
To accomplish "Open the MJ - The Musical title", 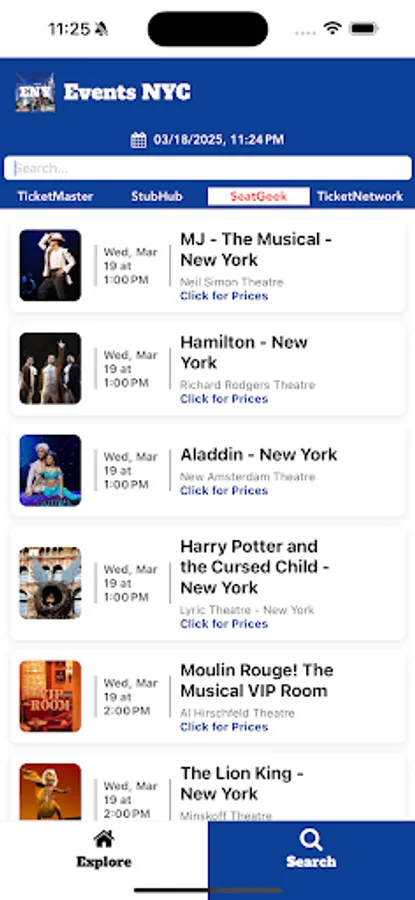I will 256,249.
